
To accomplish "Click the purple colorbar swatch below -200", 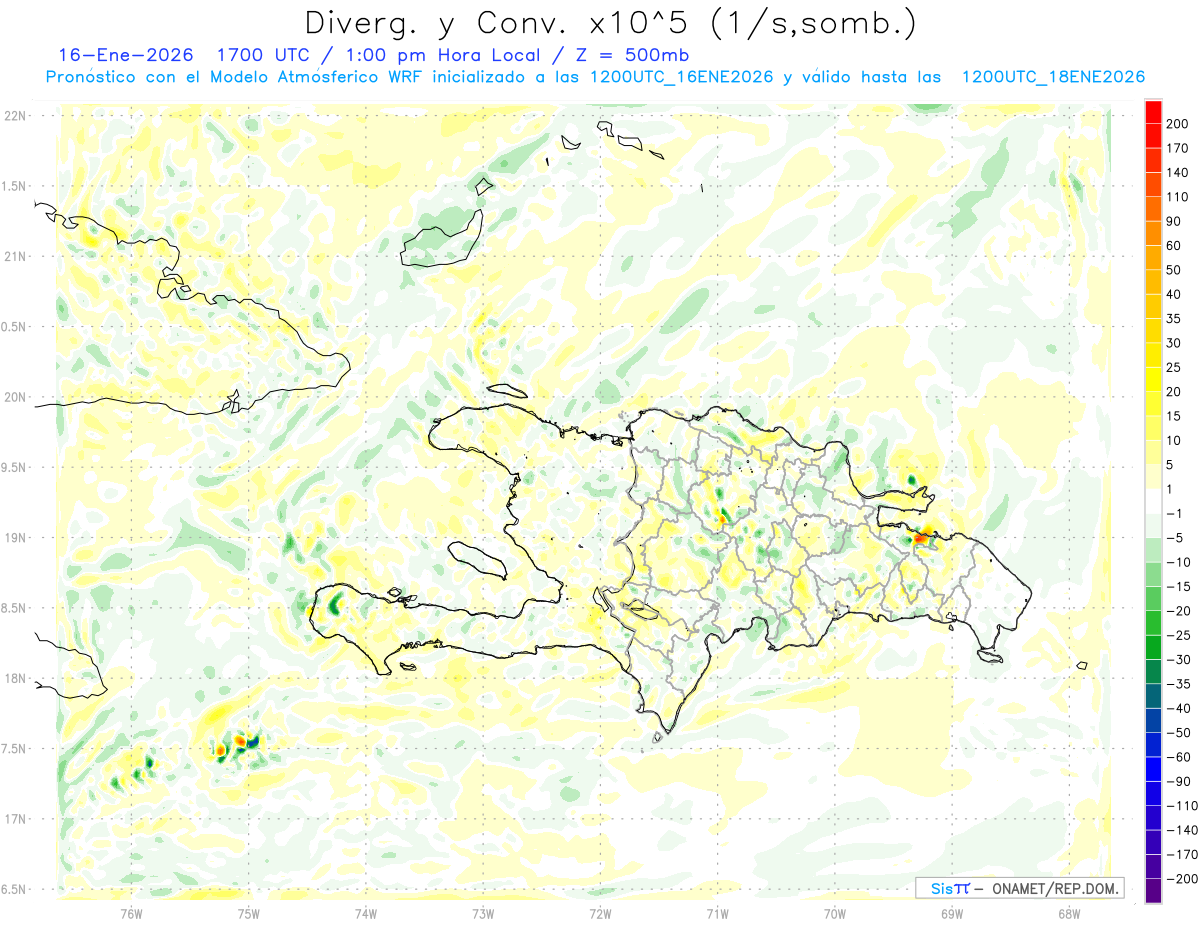I will point(1153,892).
